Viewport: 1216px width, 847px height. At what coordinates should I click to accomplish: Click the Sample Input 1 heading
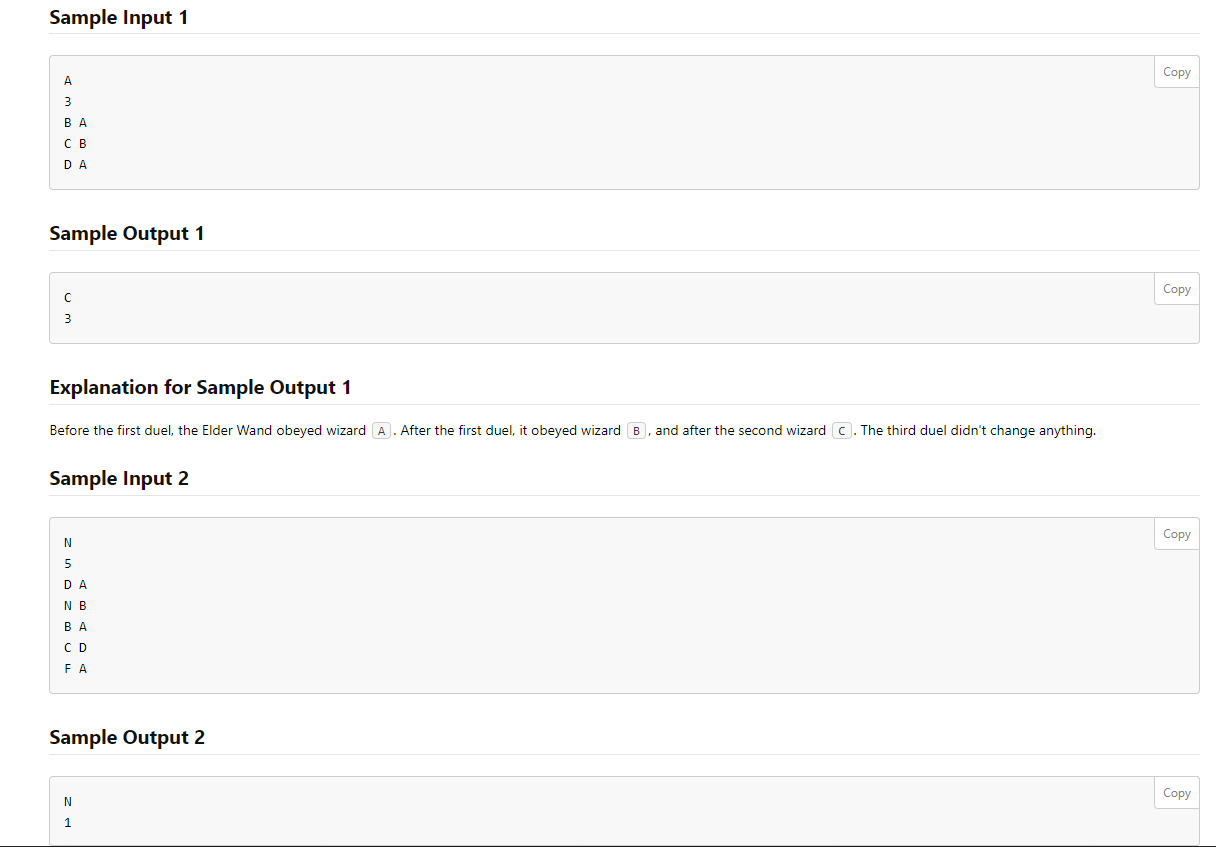pos(118,17)
